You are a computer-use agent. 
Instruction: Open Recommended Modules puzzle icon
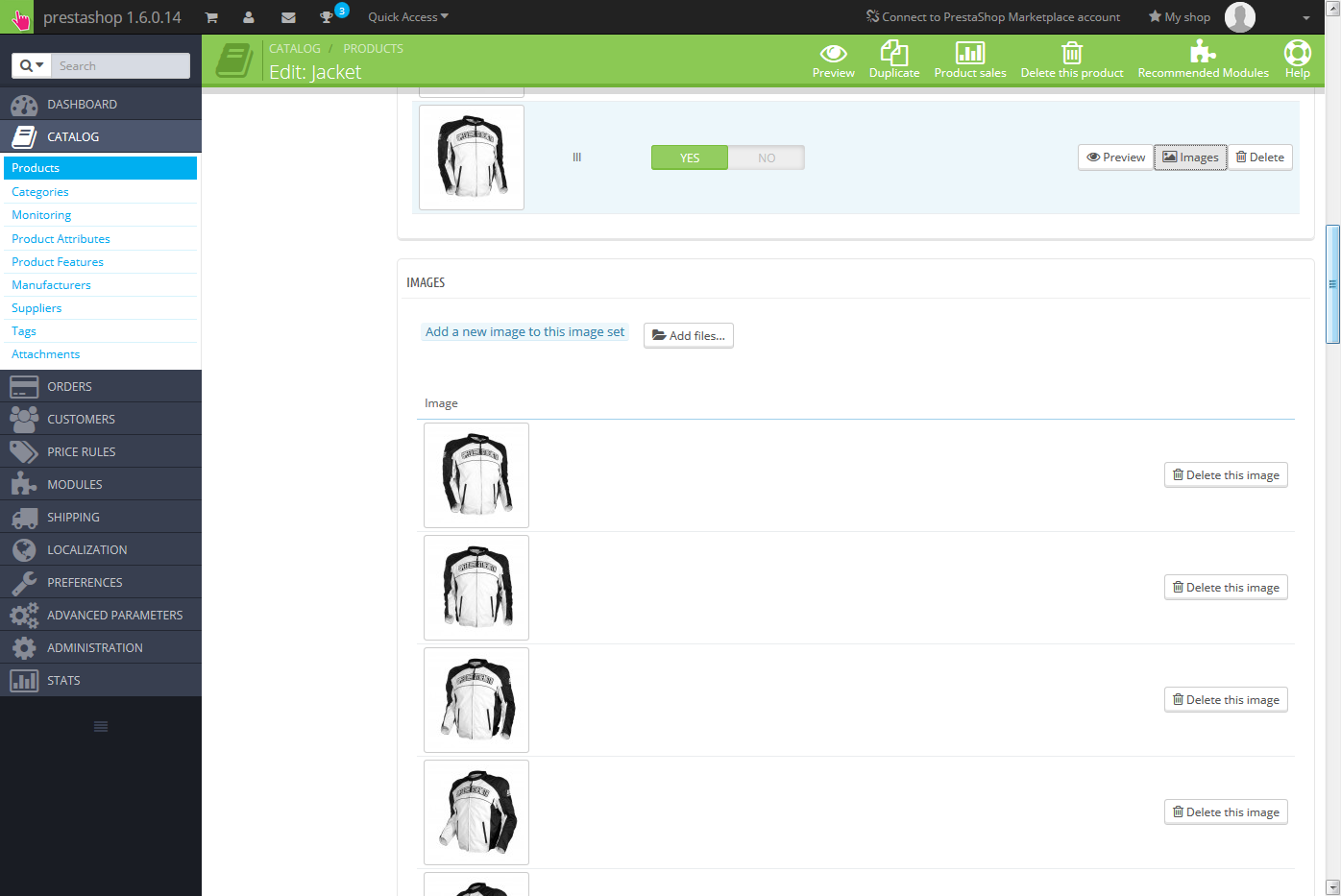[x=1203, y=52]
